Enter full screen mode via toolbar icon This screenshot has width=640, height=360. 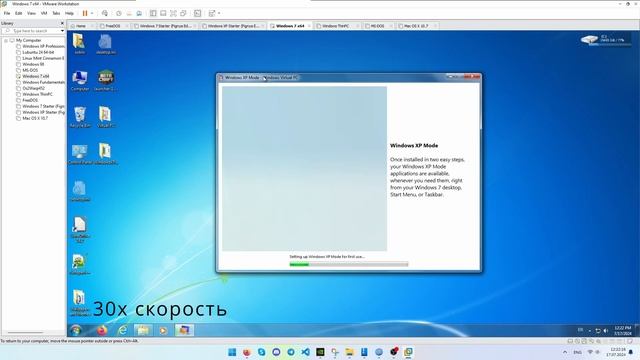pos(173,13)
